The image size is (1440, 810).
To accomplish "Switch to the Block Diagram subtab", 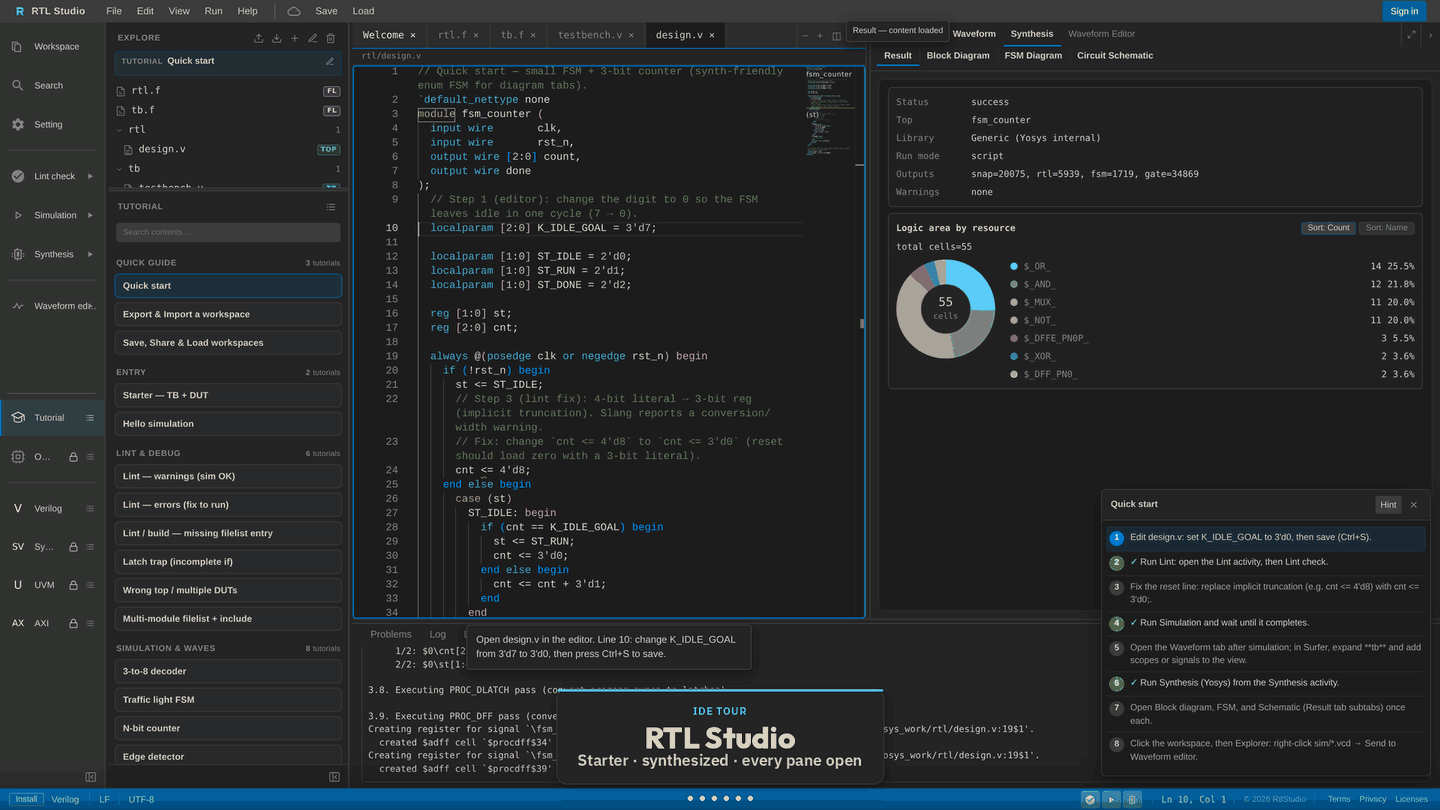I will tap(958, 56).
